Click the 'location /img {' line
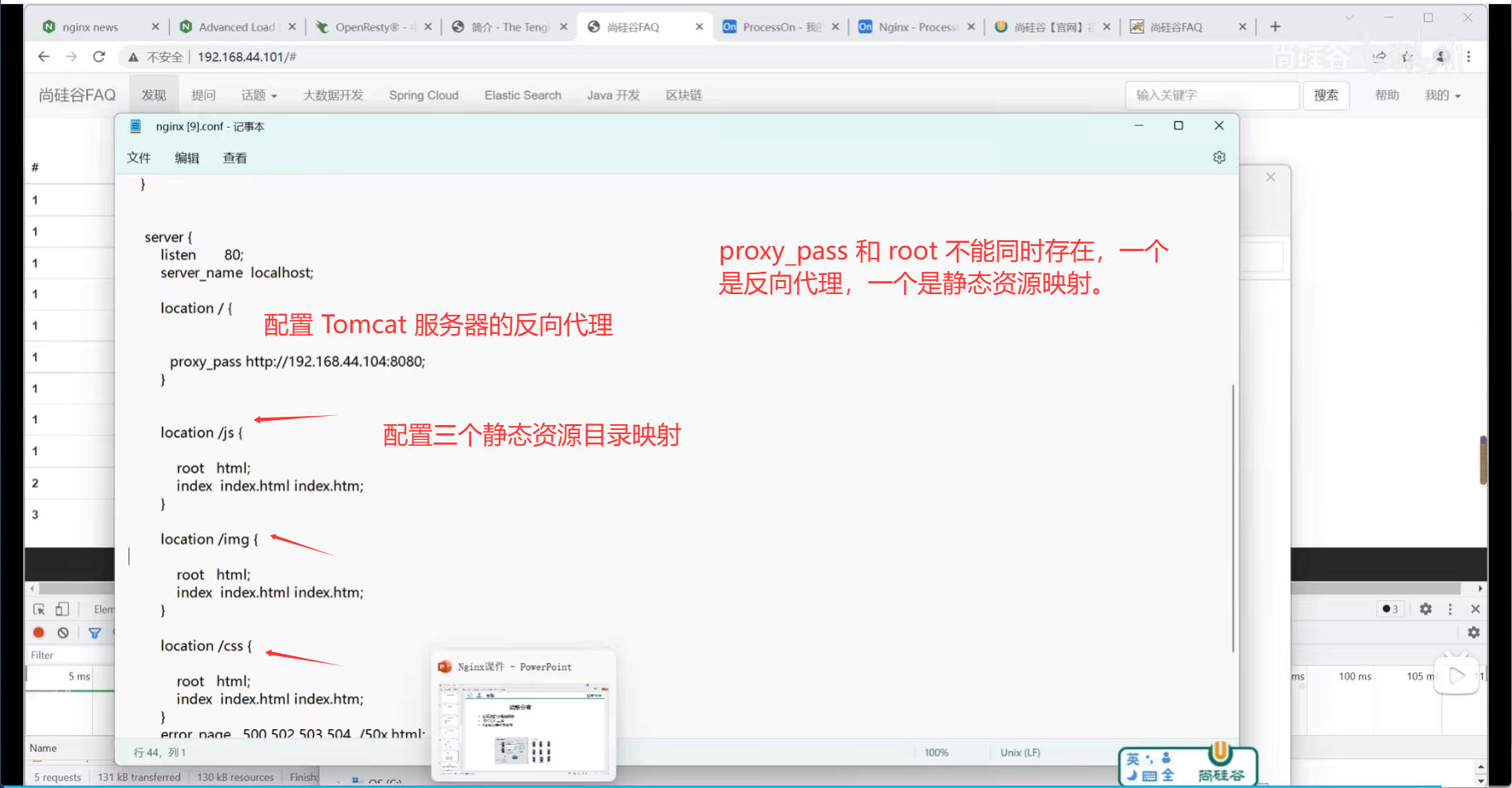Image resolution: width=1512 pixels, height=788 pixels. point(210,539)
